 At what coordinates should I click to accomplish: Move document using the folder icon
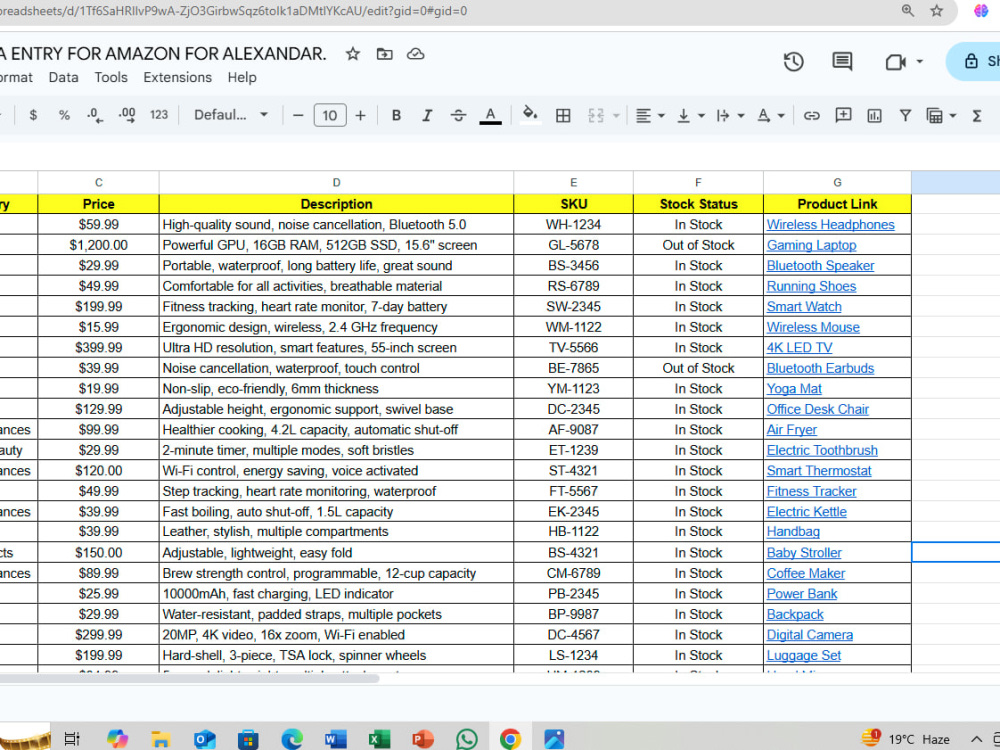tap(385, 54)
